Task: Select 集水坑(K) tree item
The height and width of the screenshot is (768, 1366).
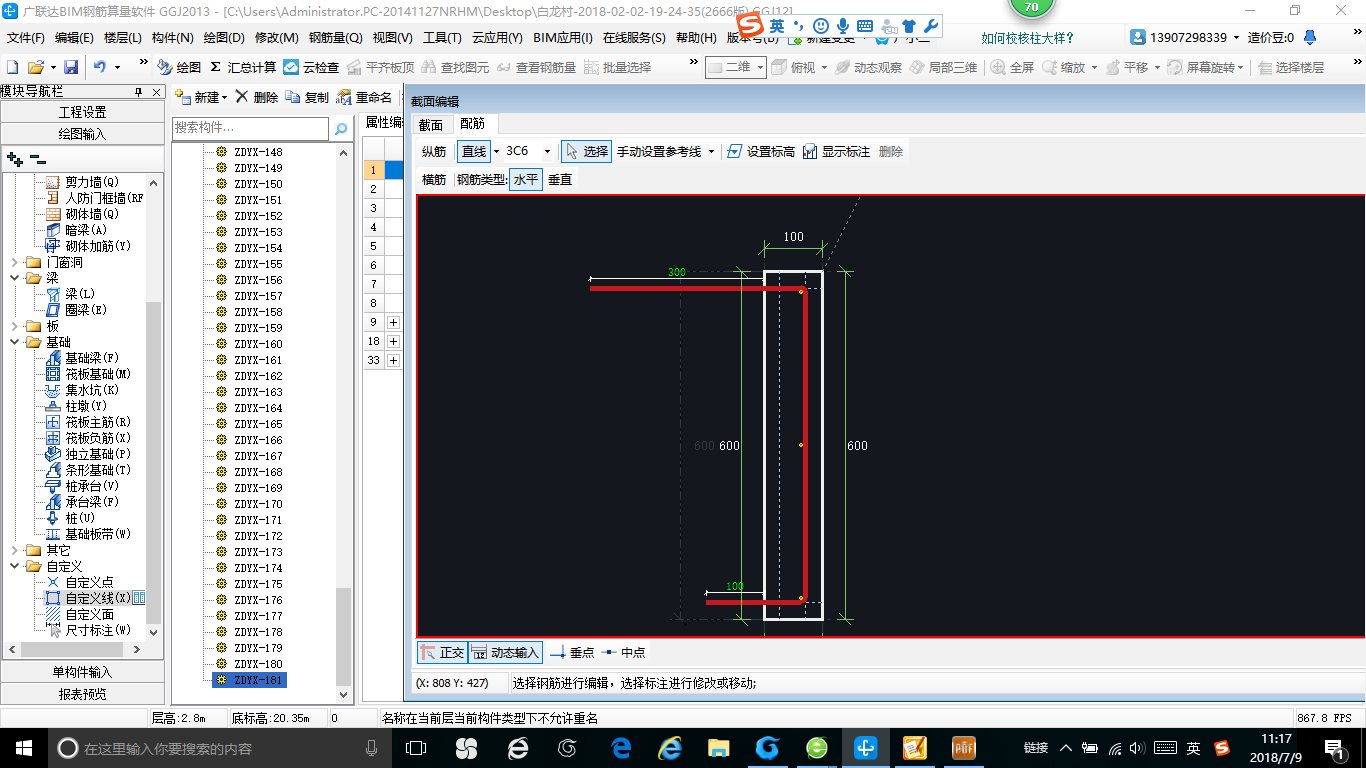Action: 82,390
